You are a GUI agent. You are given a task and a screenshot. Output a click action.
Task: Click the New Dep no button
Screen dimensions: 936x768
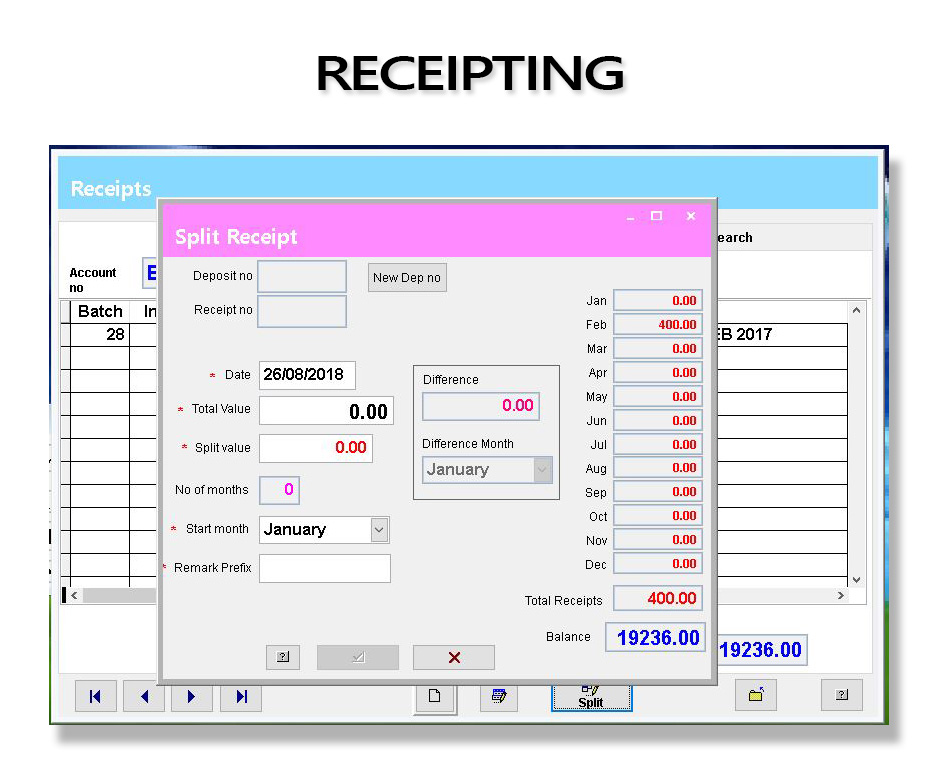pos(407,278)
